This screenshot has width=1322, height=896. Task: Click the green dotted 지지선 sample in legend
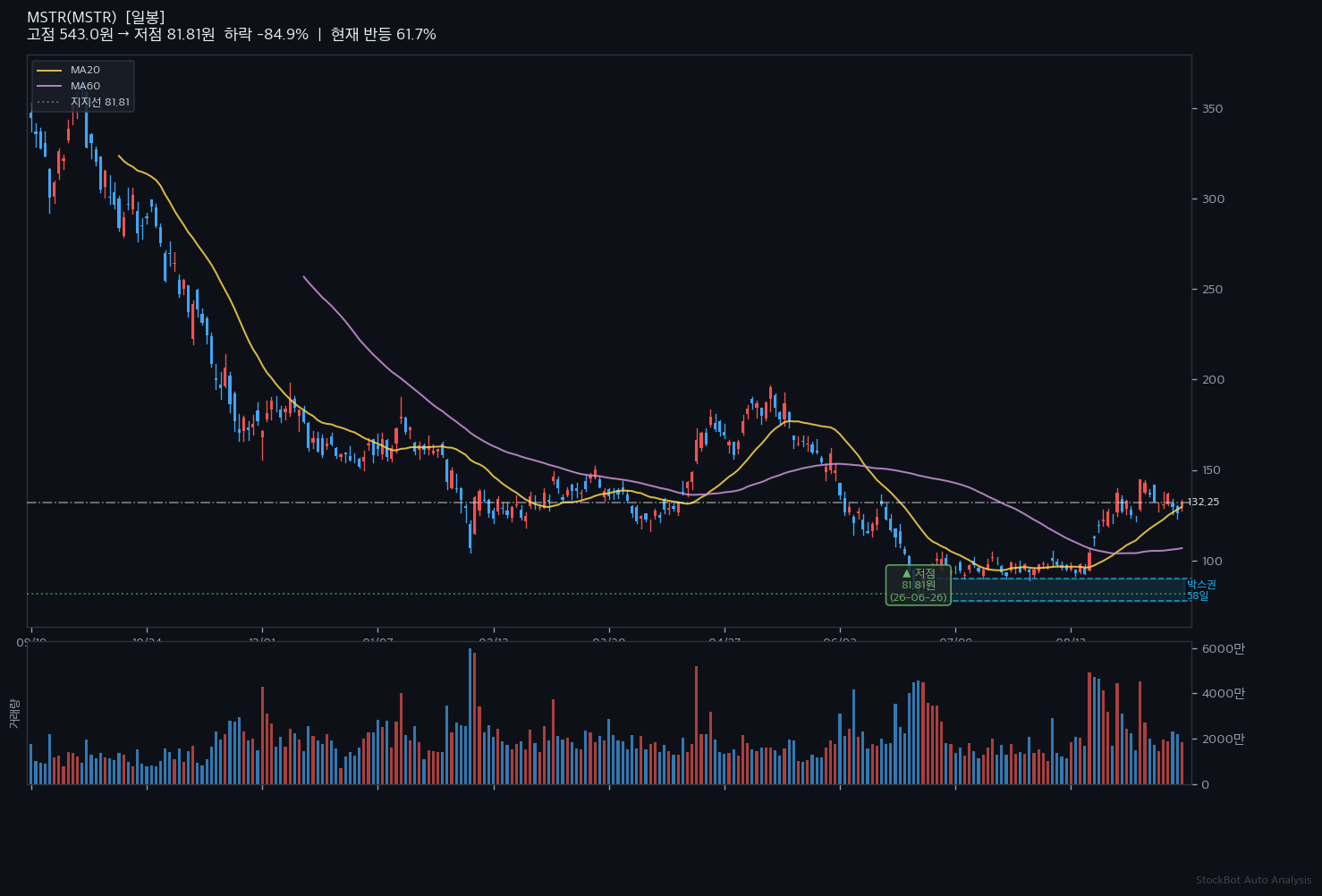(x=49, y=102)
